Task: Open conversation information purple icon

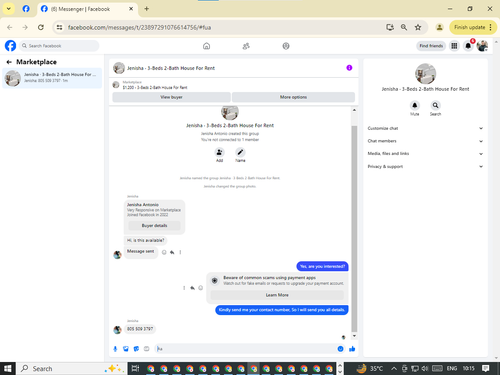Action: click(x=349, y=68)
